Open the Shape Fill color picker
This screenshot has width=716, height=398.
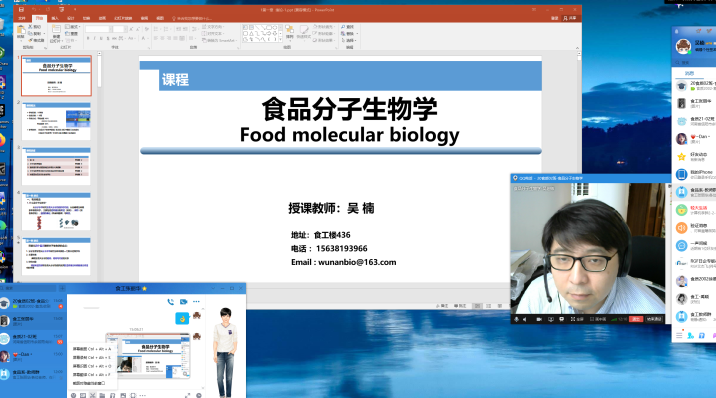point(325,27)
